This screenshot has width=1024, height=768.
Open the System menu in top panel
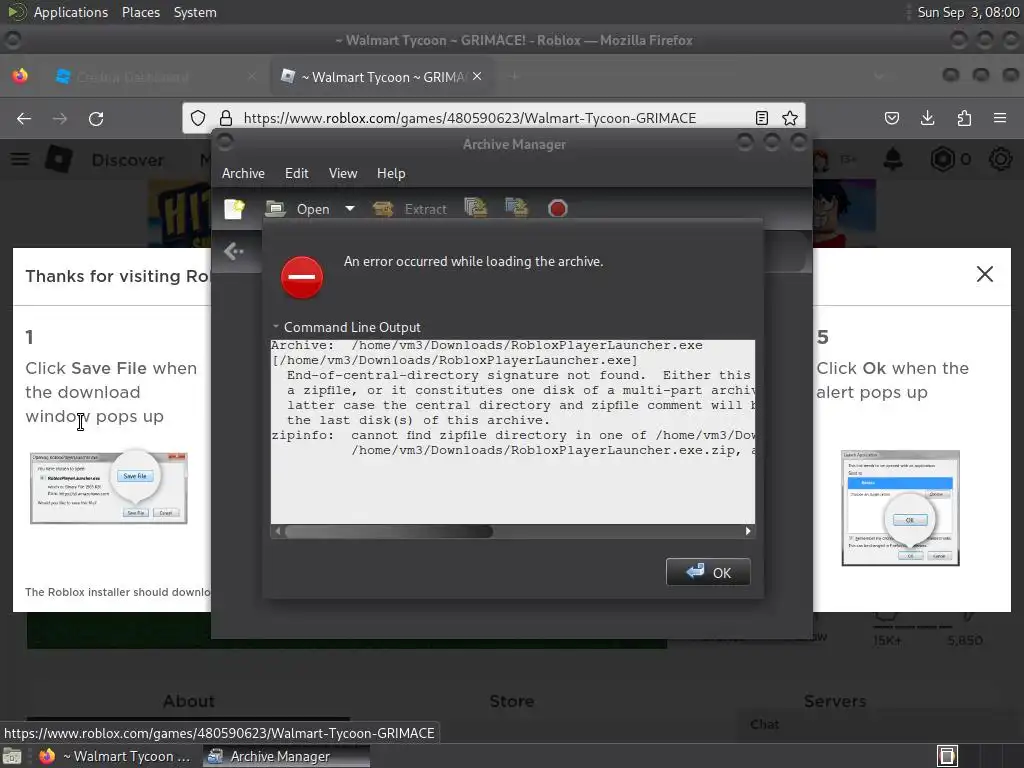[195, 12]
